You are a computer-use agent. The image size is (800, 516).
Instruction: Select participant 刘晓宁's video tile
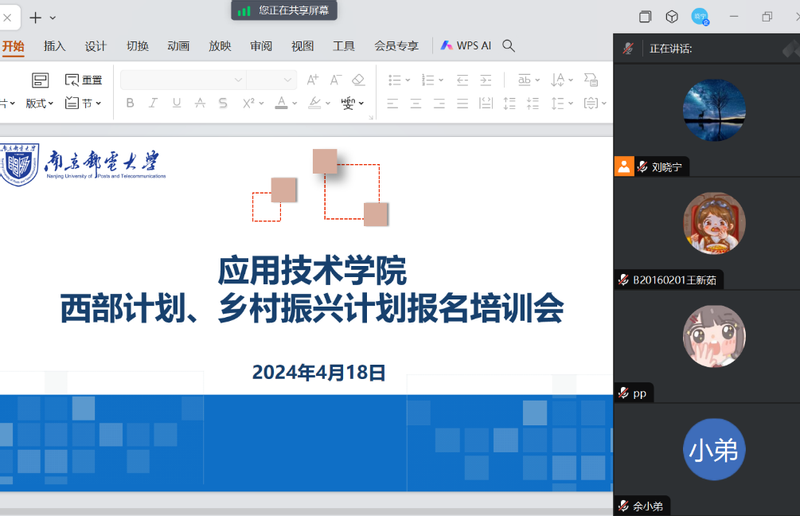point(713,110)
